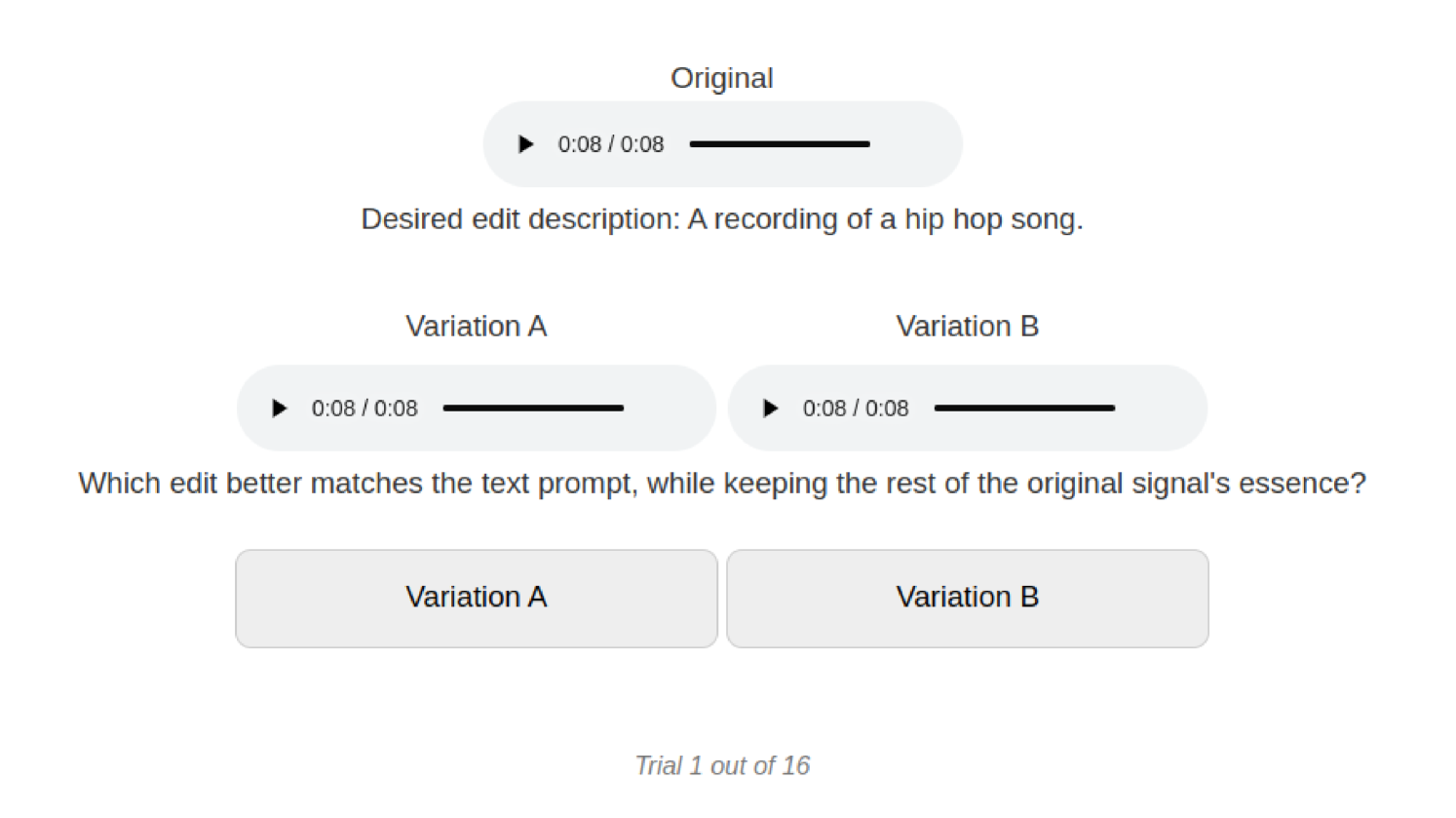
Task: Click the Original player's 0:08 / 0:08 timestamp
Action: click(611, 144)
